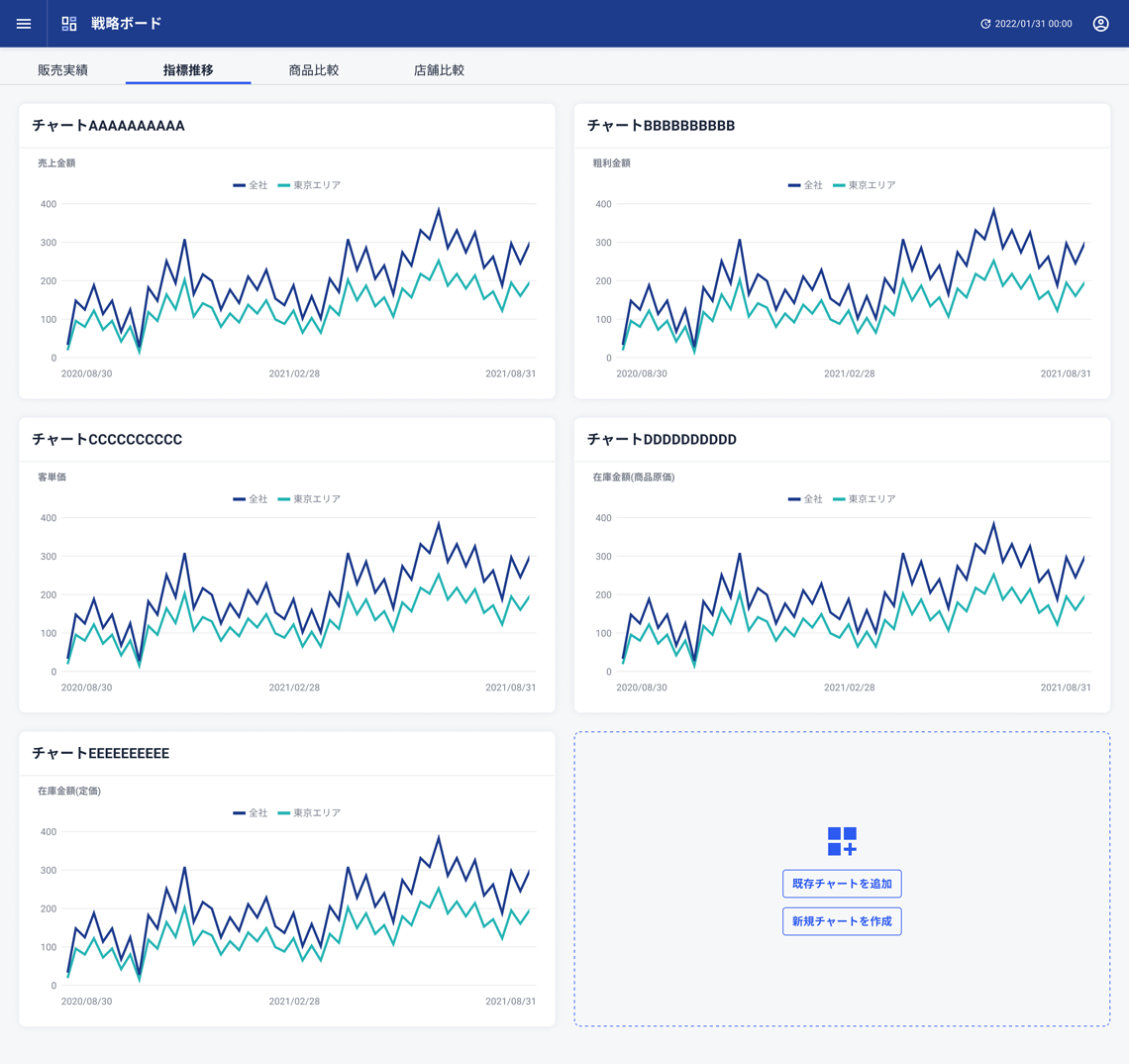The height and width of the screenshot is (1064, 1129).
Task: Click the チャートAAAAAAAAAA card title
Action: [109, 126]
